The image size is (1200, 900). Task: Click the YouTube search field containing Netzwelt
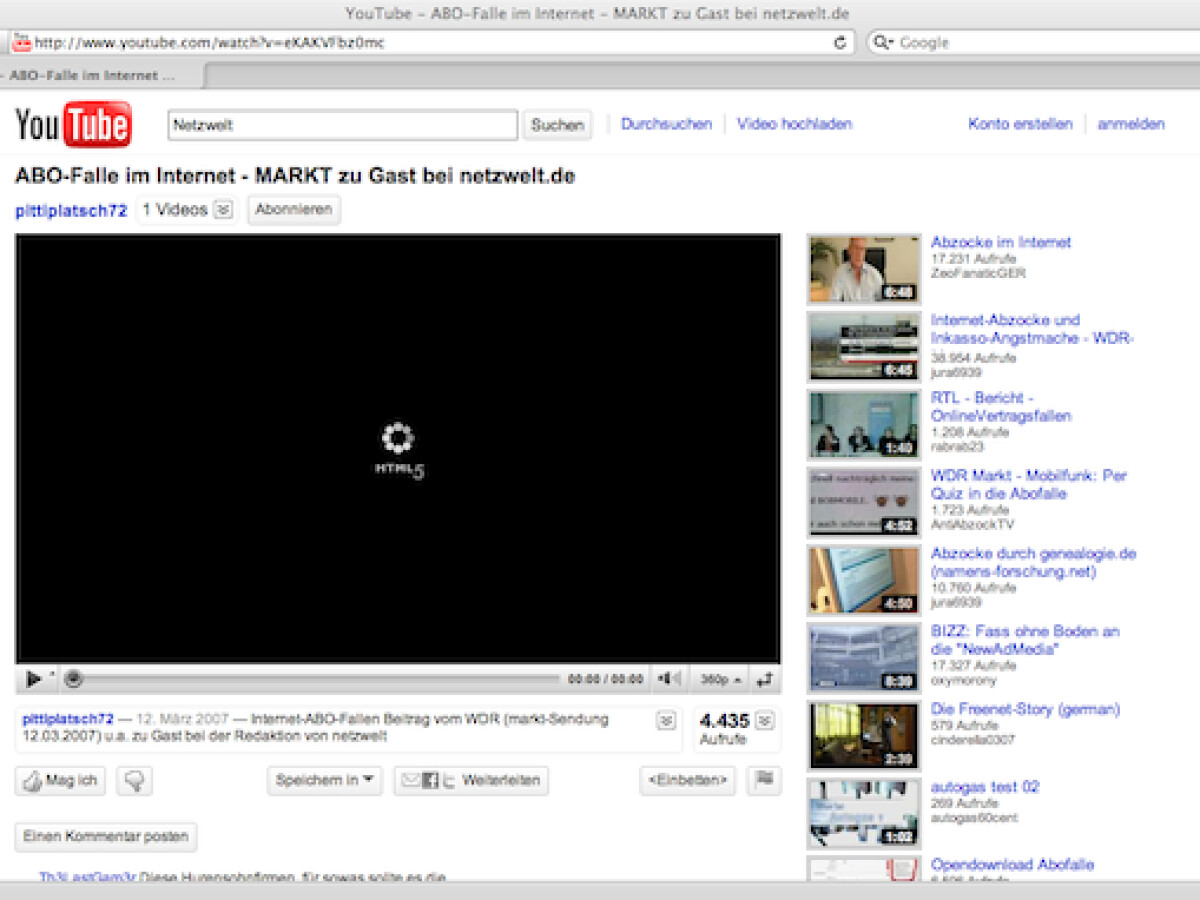[x=342, y=125]
